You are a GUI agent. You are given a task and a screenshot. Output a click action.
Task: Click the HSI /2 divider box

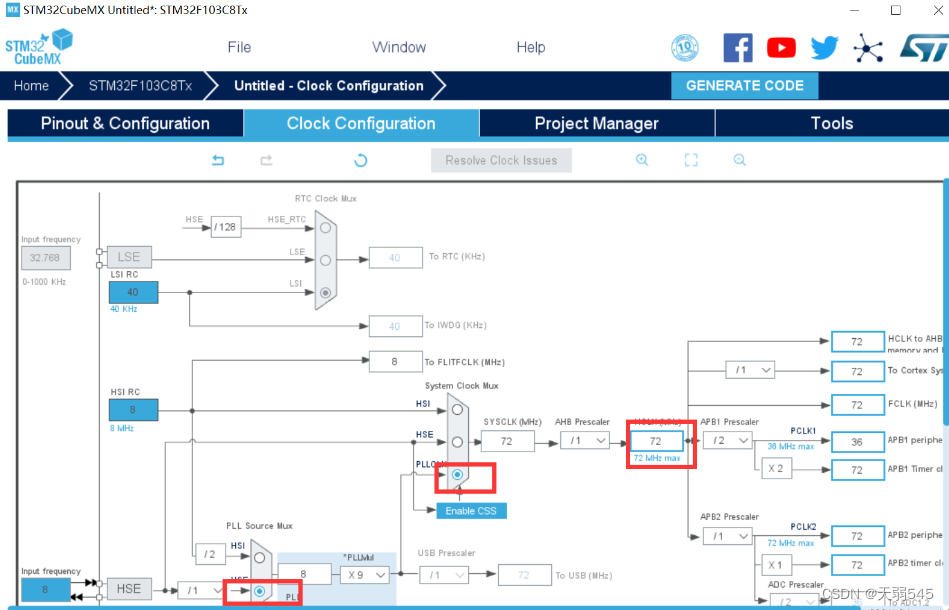point(210,554)
